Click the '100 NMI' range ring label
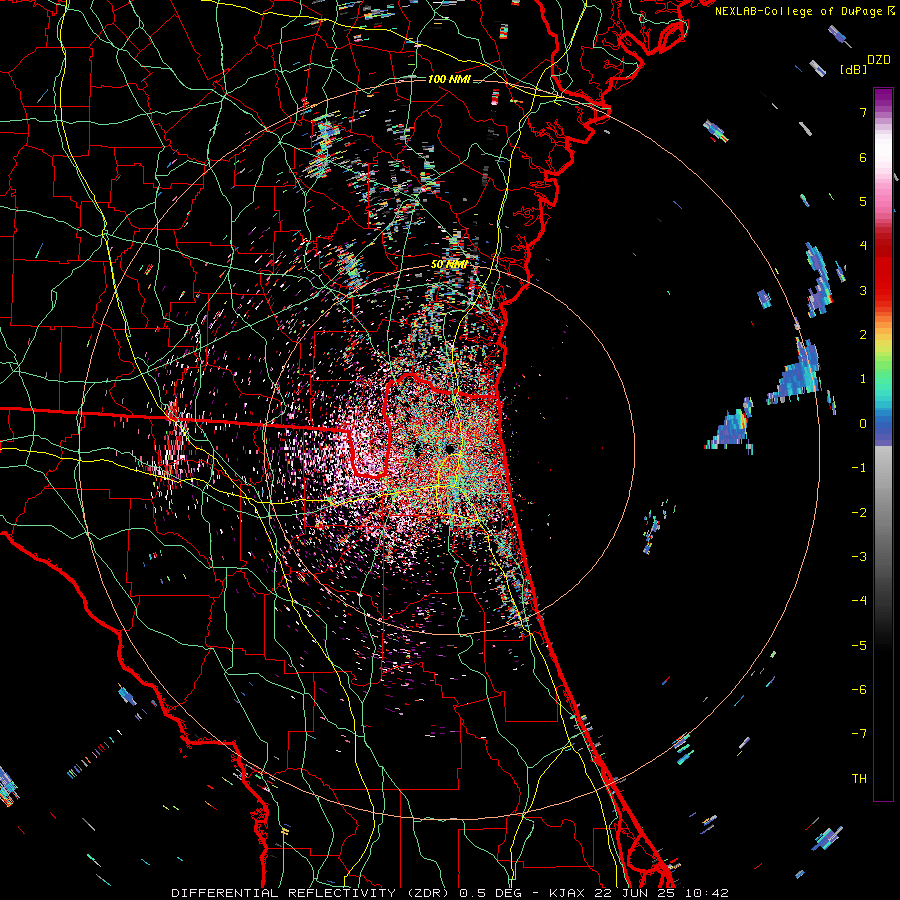This screenshot has height=900, width=900. tap(449, 79)
